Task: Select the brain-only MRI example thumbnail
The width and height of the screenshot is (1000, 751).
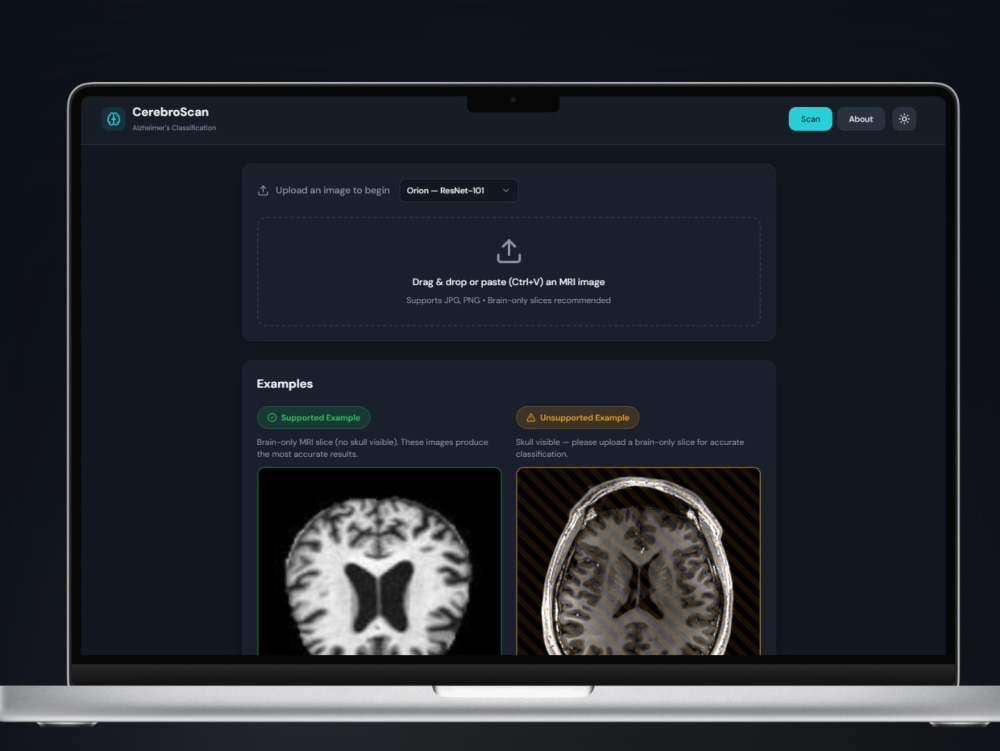Action: [379, 561]
